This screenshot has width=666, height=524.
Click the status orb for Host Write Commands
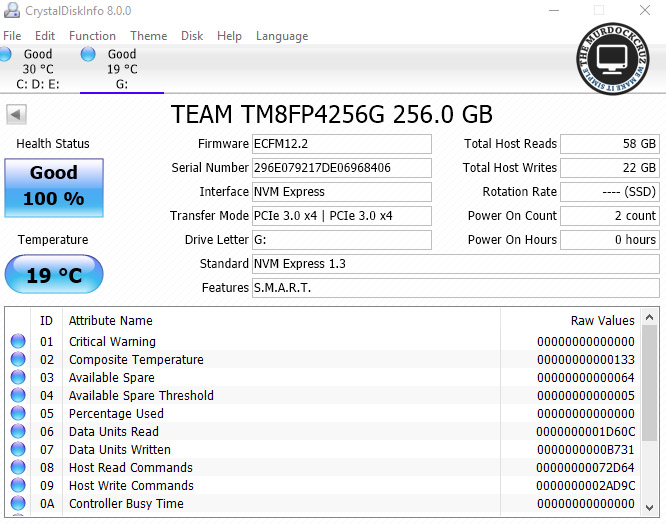coord(18,485)
